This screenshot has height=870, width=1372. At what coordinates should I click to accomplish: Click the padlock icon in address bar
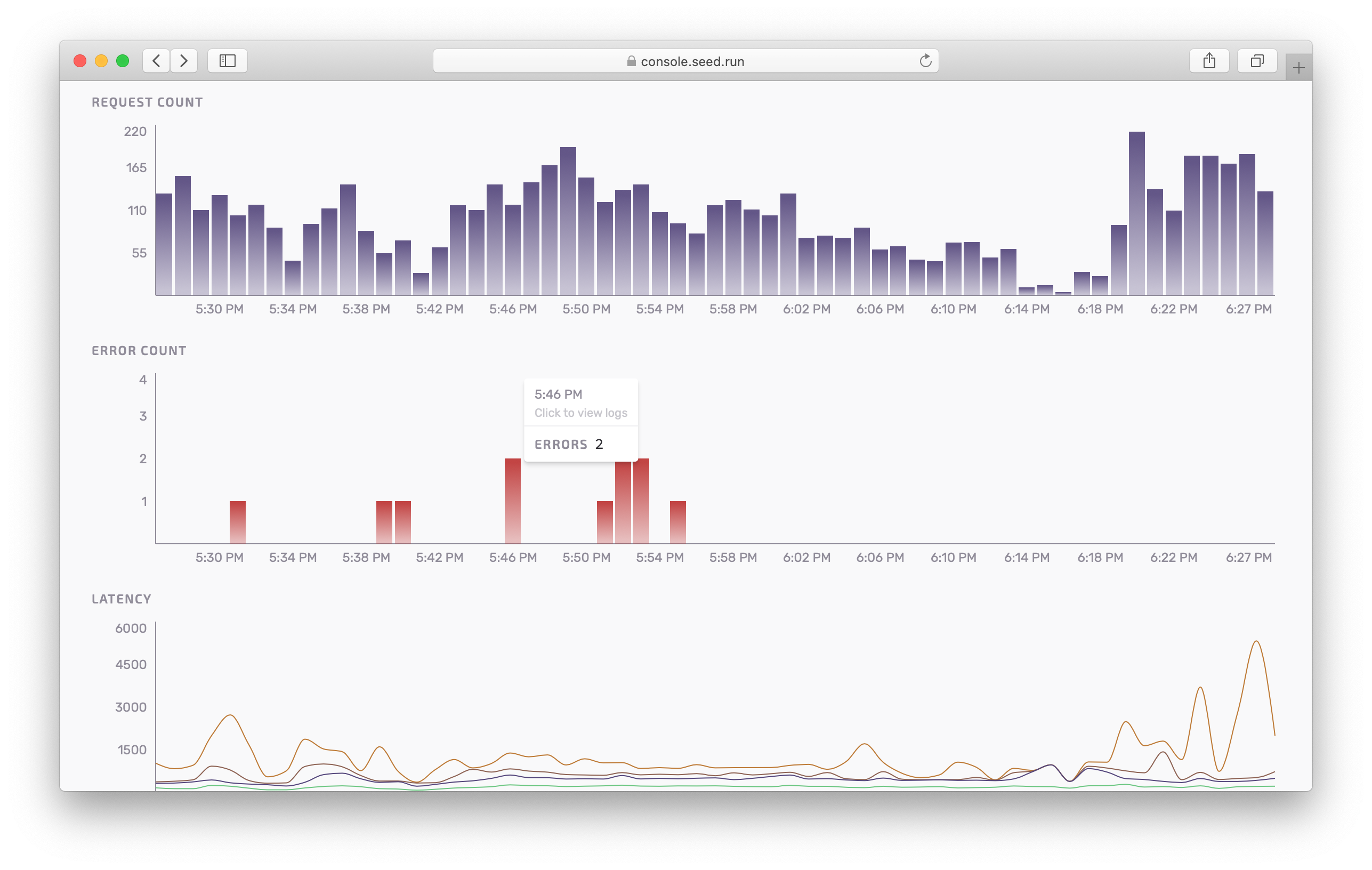click(631, 61)
